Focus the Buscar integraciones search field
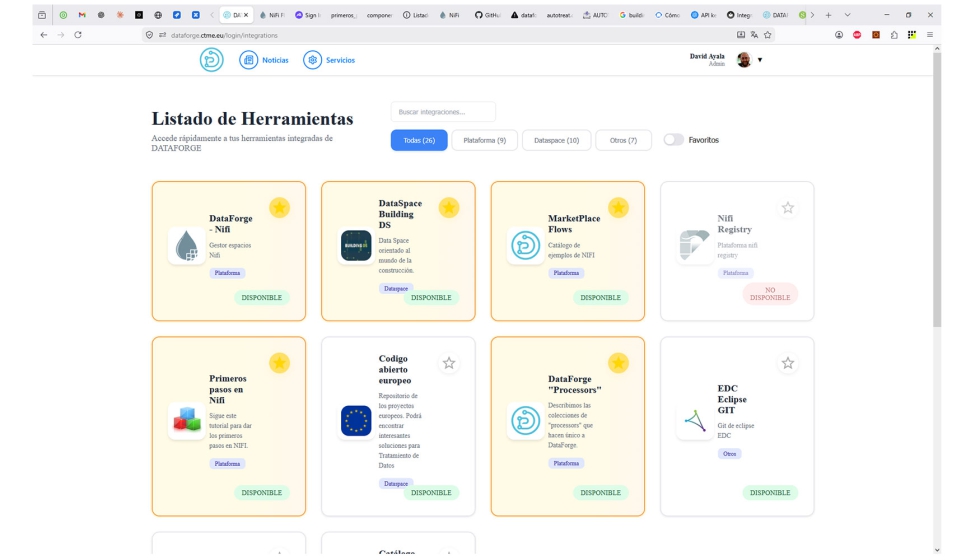The image size is (980, 560). 443,112
